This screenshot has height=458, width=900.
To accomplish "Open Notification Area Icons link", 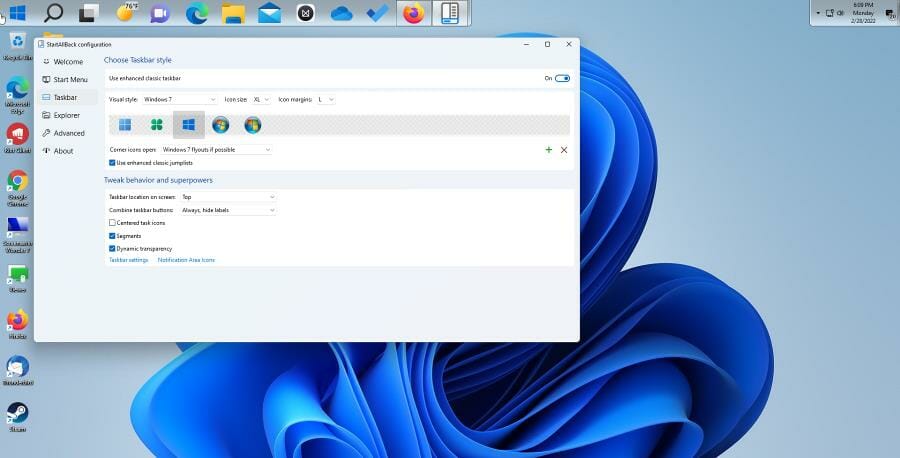I will (x=187, y=261).
